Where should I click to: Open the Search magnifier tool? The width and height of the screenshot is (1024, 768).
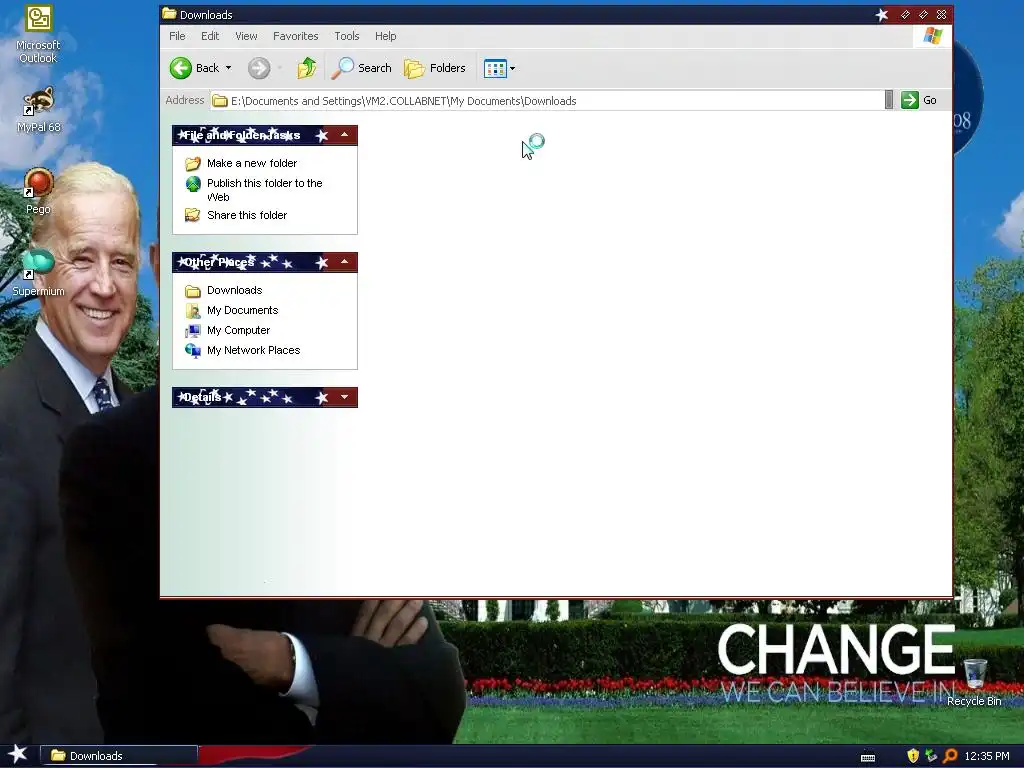point(361,68)
